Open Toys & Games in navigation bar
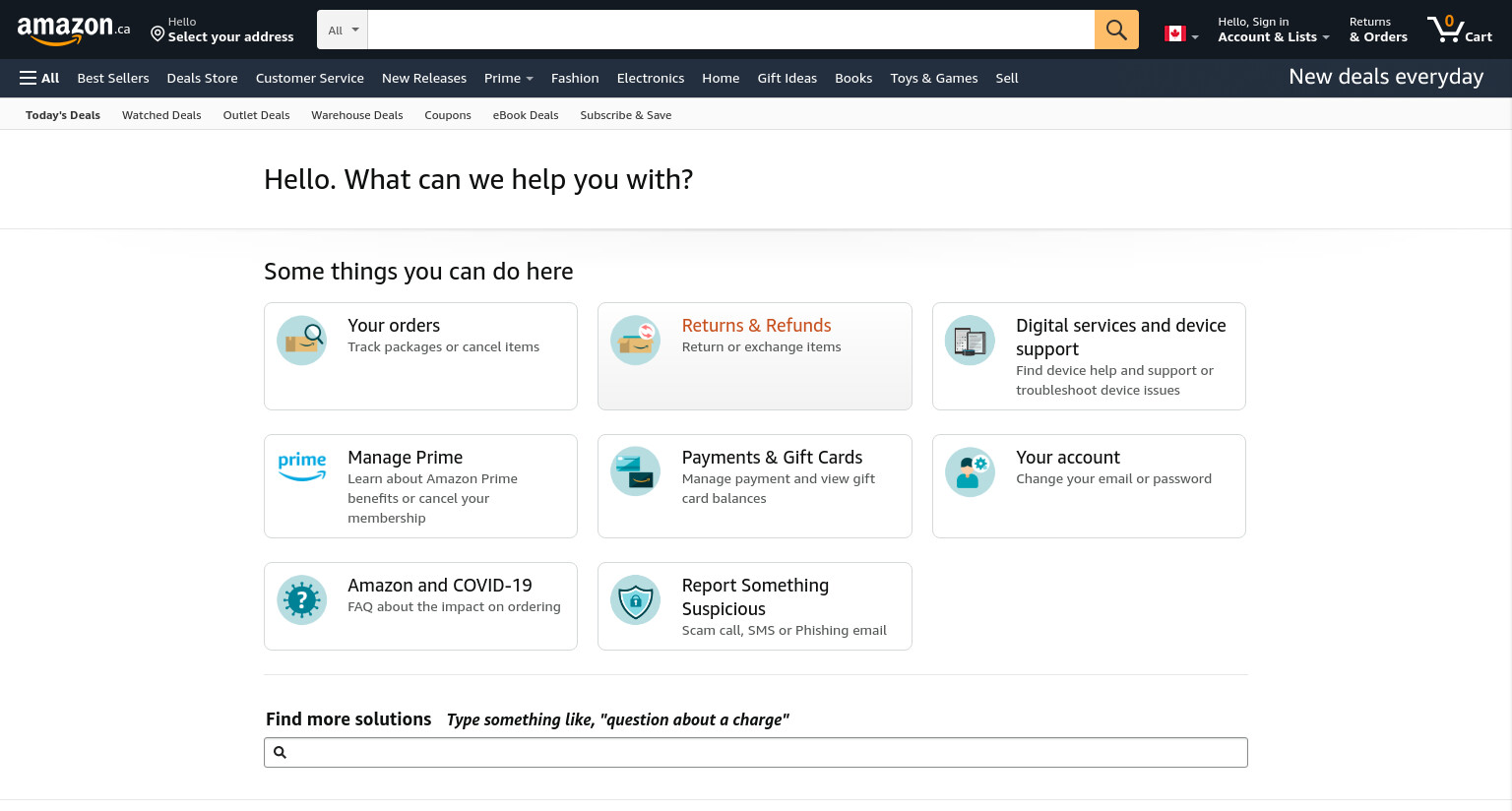This screenshot has width=1512, height=811. (934, 78)
